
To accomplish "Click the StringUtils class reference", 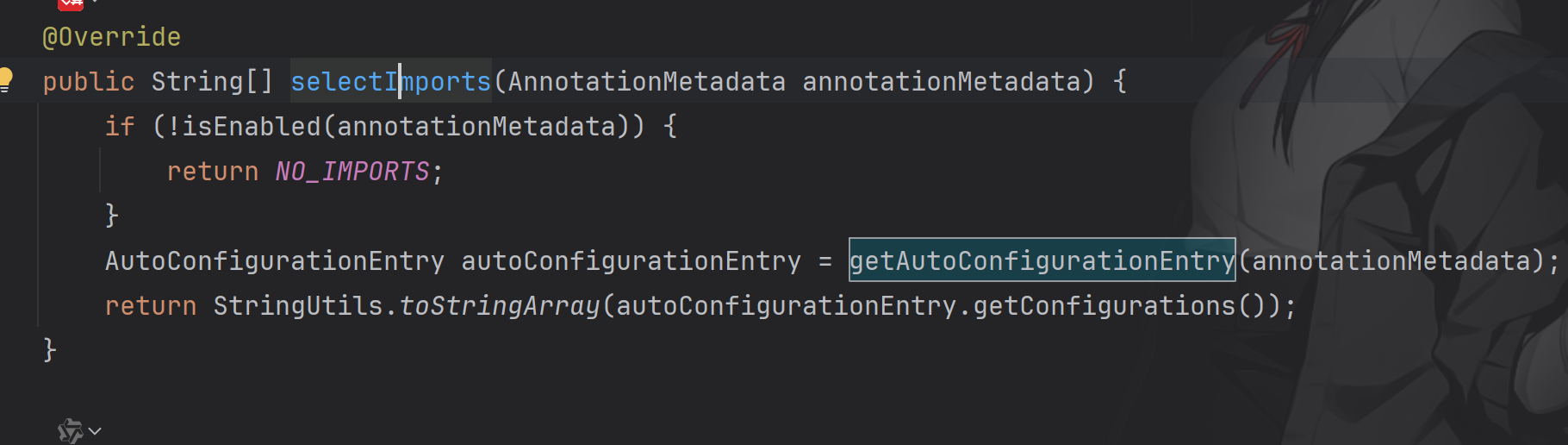I will point(298,306).
